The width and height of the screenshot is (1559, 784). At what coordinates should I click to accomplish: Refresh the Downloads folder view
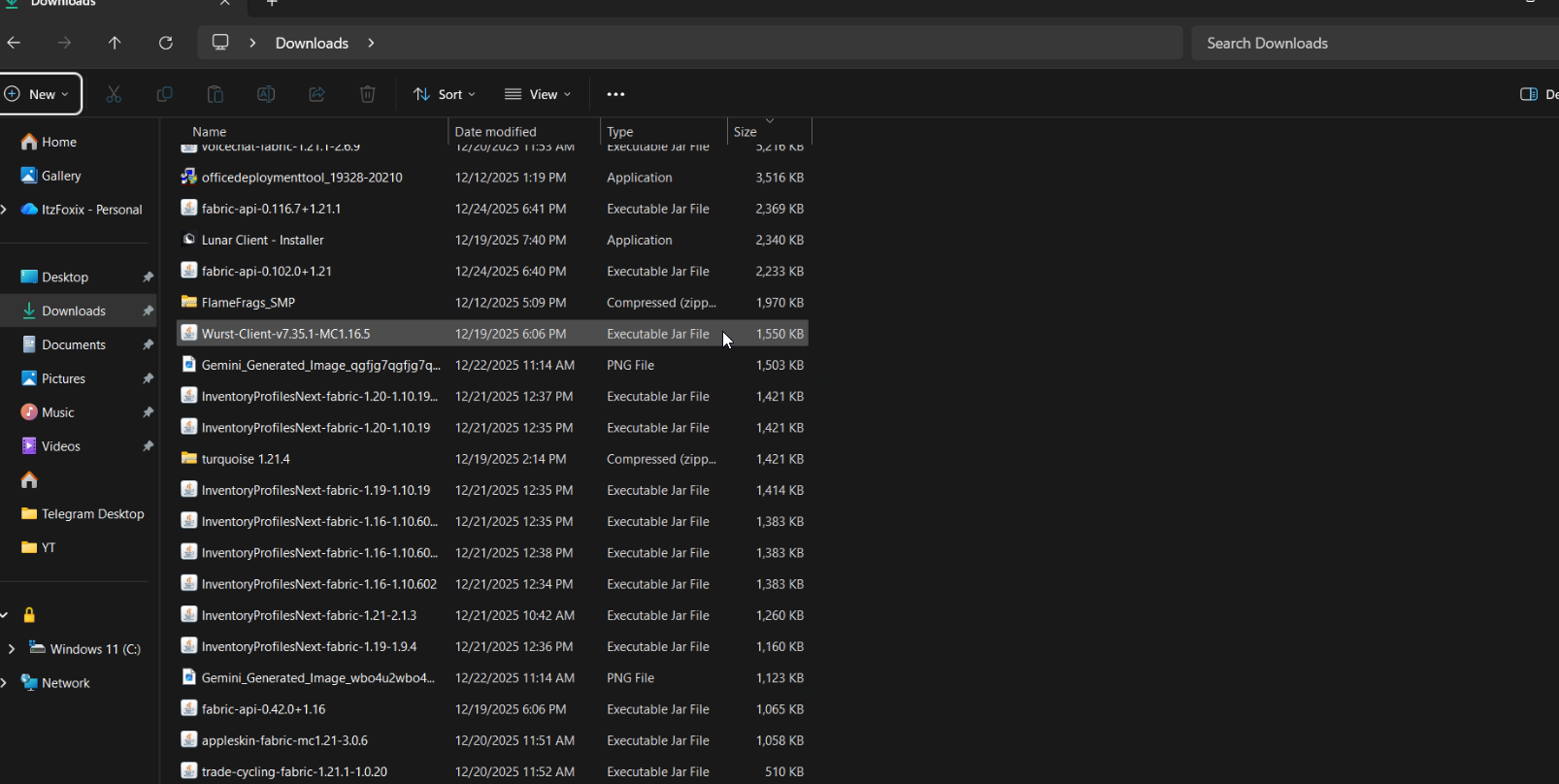[166, 43]
